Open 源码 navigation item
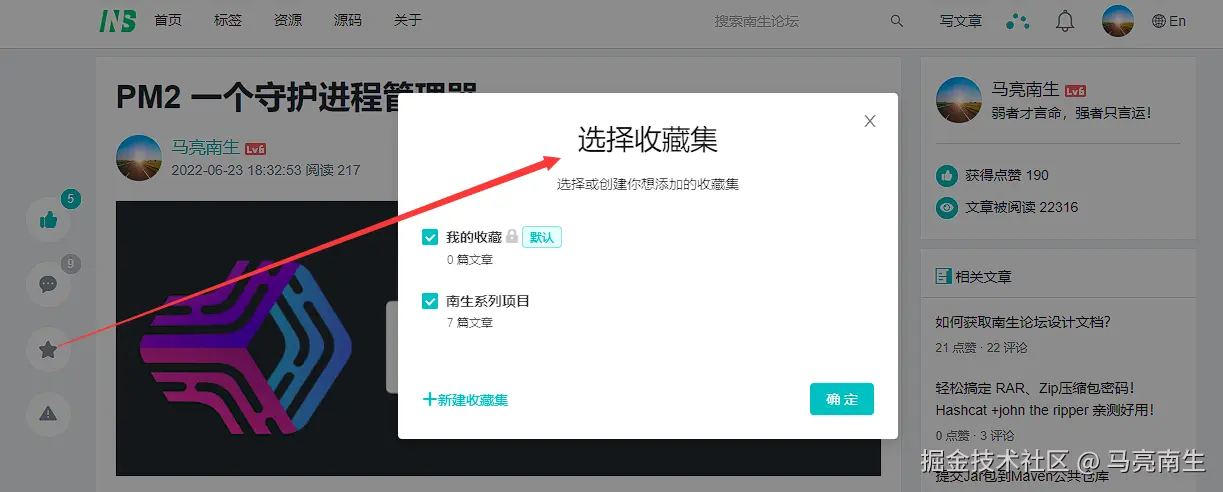 point(348,21)
